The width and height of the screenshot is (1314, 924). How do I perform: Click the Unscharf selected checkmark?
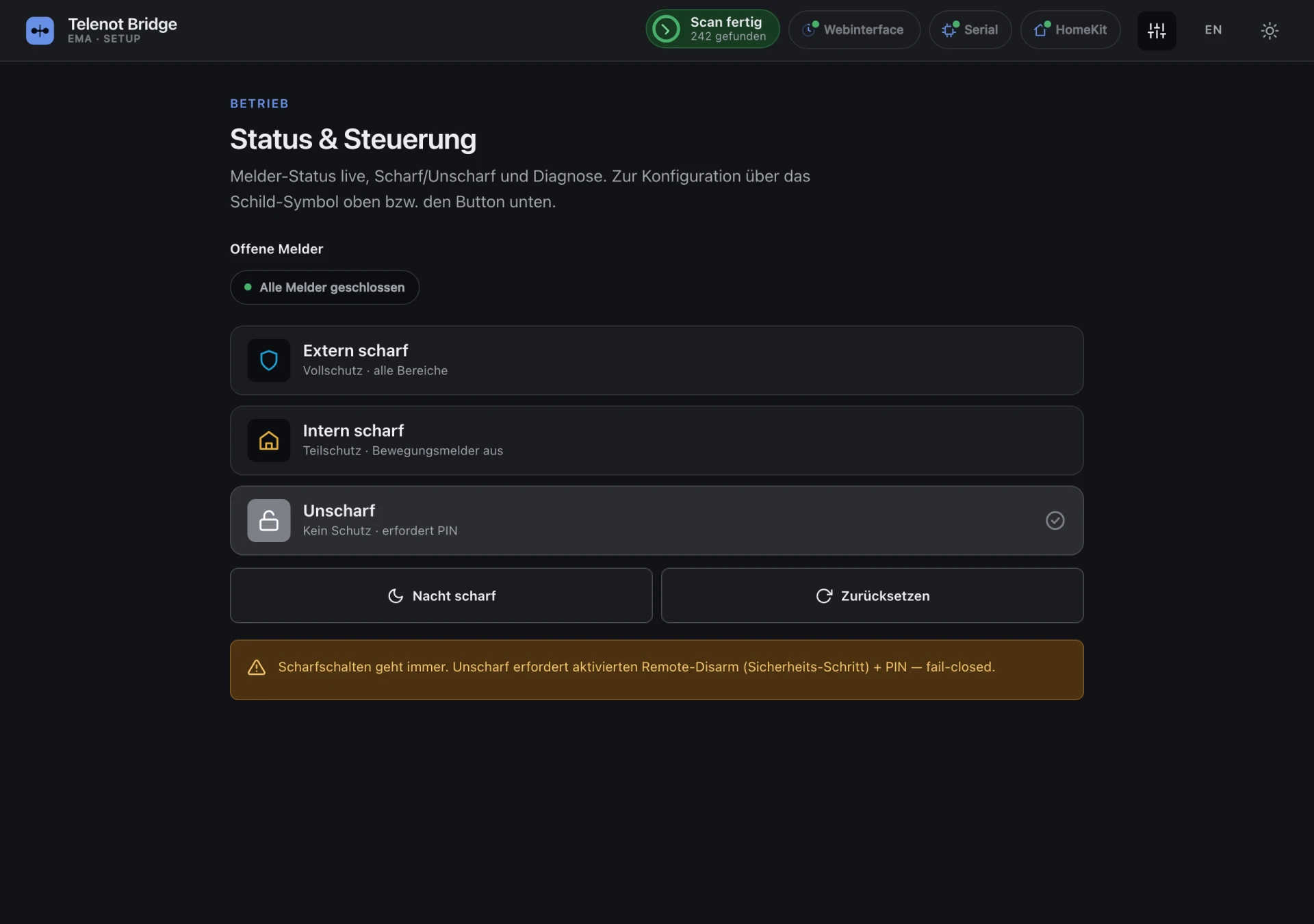pyautogui.click(x=1055, y=520)
